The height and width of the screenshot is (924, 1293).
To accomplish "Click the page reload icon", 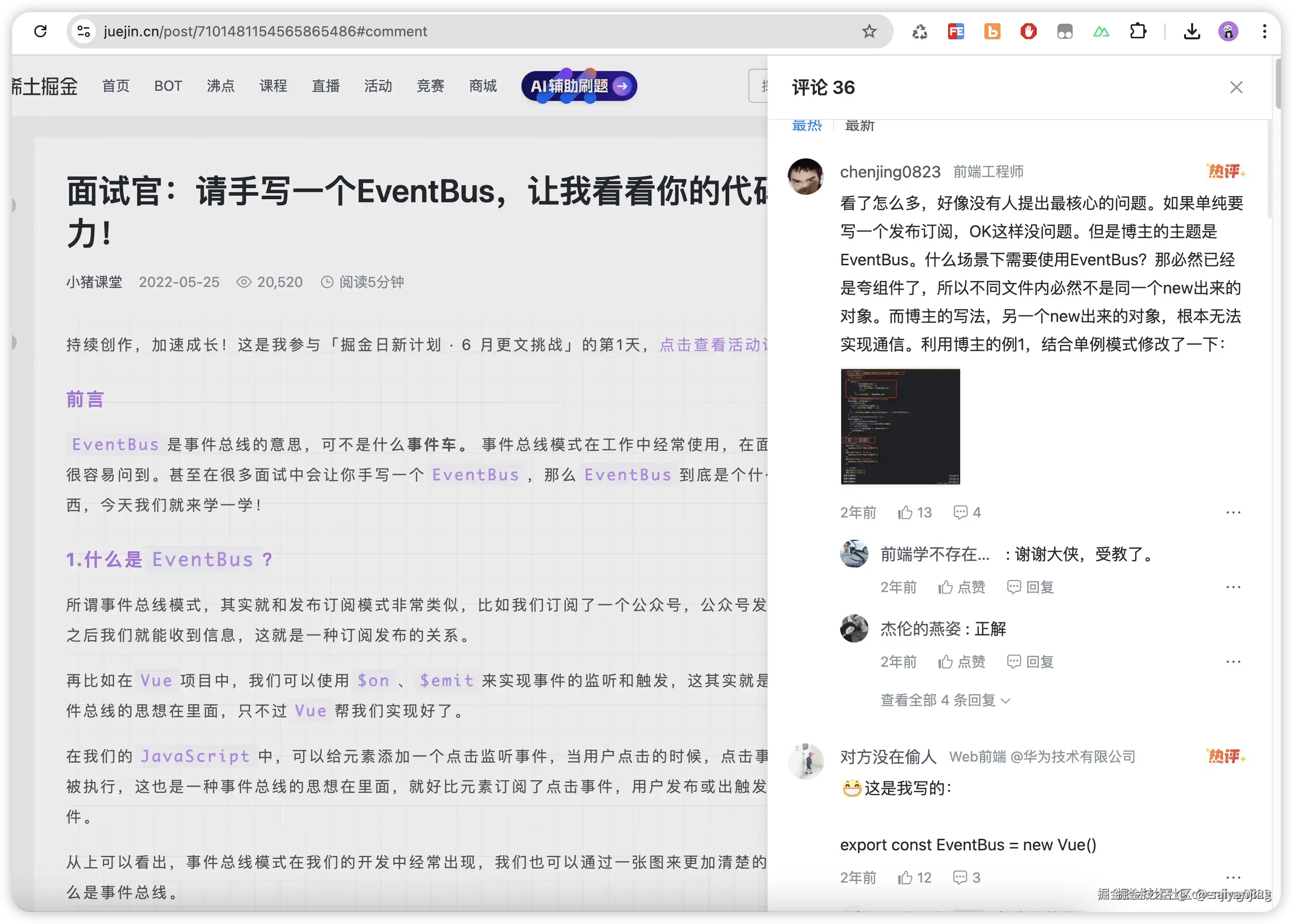I will coord(40,31).
